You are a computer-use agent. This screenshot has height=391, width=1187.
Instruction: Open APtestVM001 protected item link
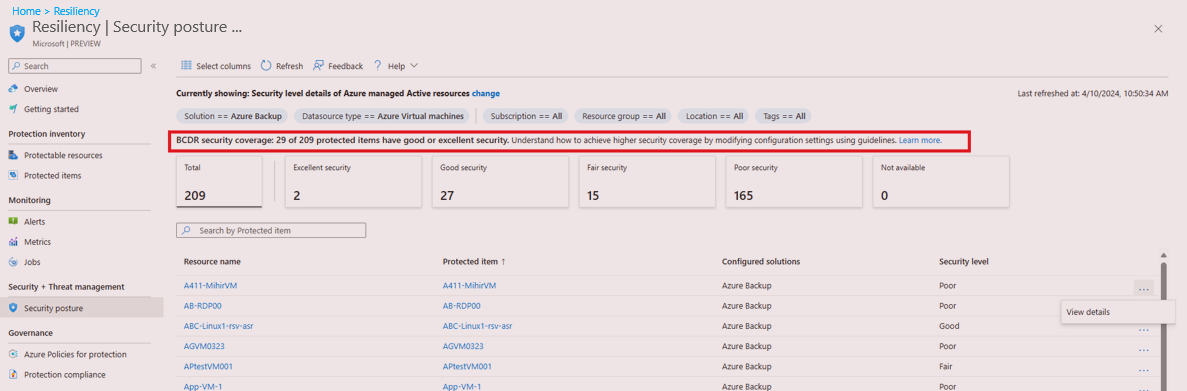pos(467,366)
